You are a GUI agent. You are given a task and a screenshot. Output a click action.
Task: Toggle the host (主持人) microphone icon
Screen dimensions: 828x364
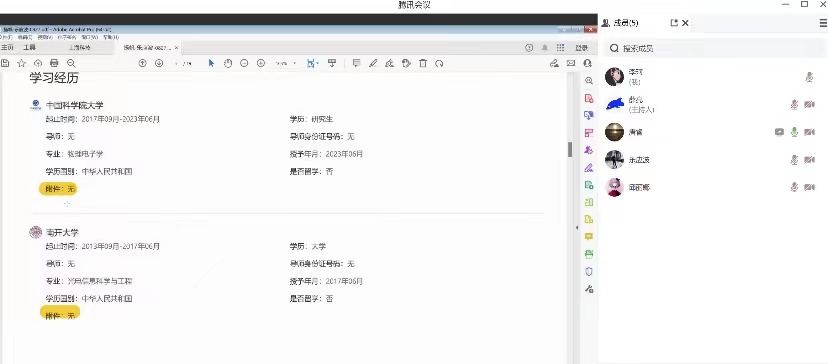(x=794, y=105)
